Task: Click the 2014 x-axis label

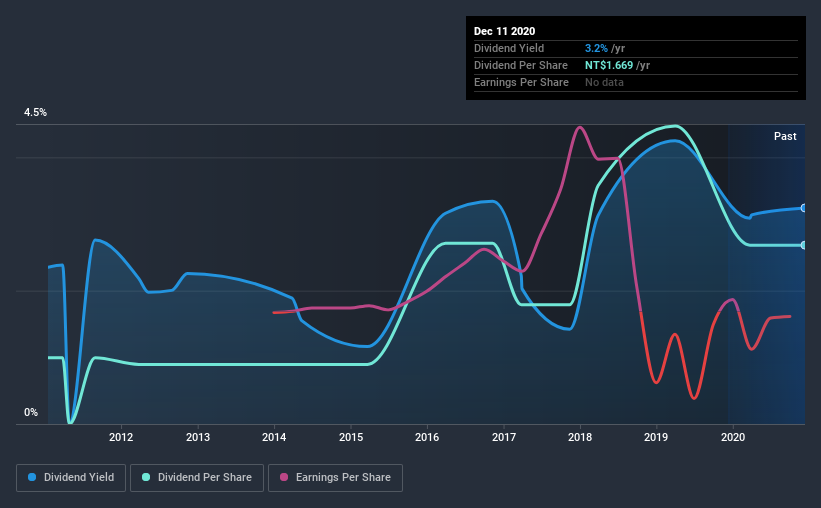Action: click(274, 437)
